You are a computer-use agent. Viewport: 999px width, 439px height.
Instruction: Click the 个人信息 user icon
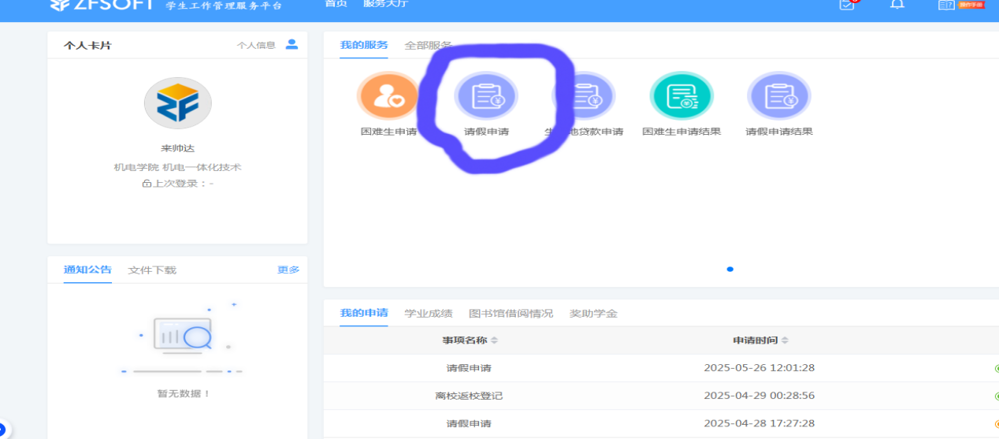(x=292, y=44)
